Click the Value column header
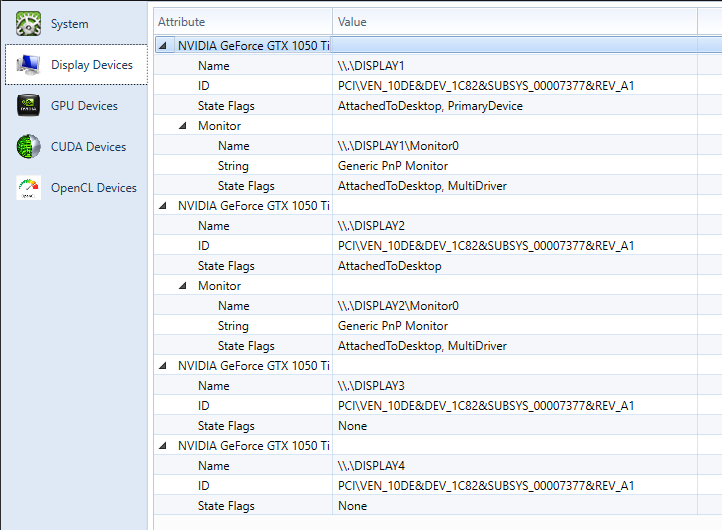This screenshot has height=530, width=722. (x=515, y=22)
